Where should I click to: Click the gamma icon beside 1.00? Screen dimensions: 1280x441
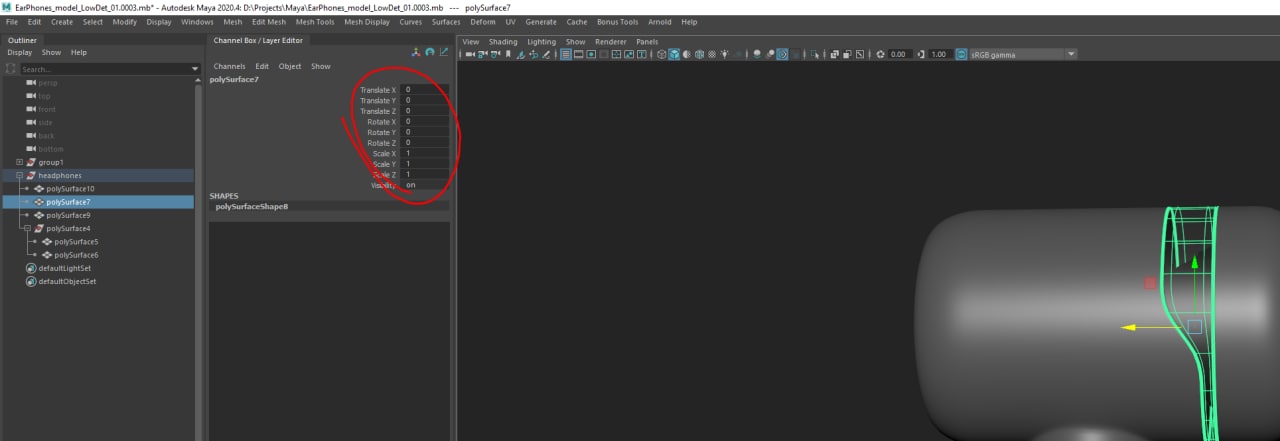[x=921, y=54]
